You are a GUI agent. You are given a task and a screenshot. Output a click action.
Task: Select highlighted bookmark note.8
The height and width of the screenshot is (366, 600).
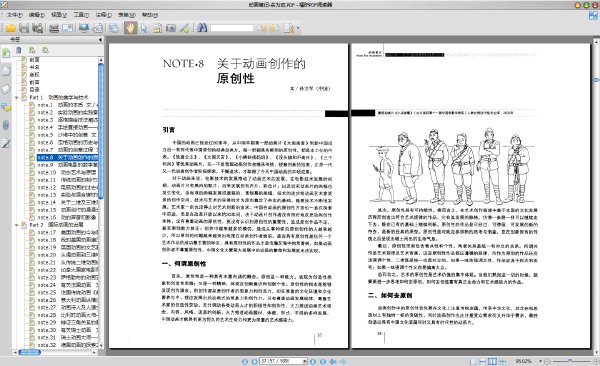pos(67,157)
